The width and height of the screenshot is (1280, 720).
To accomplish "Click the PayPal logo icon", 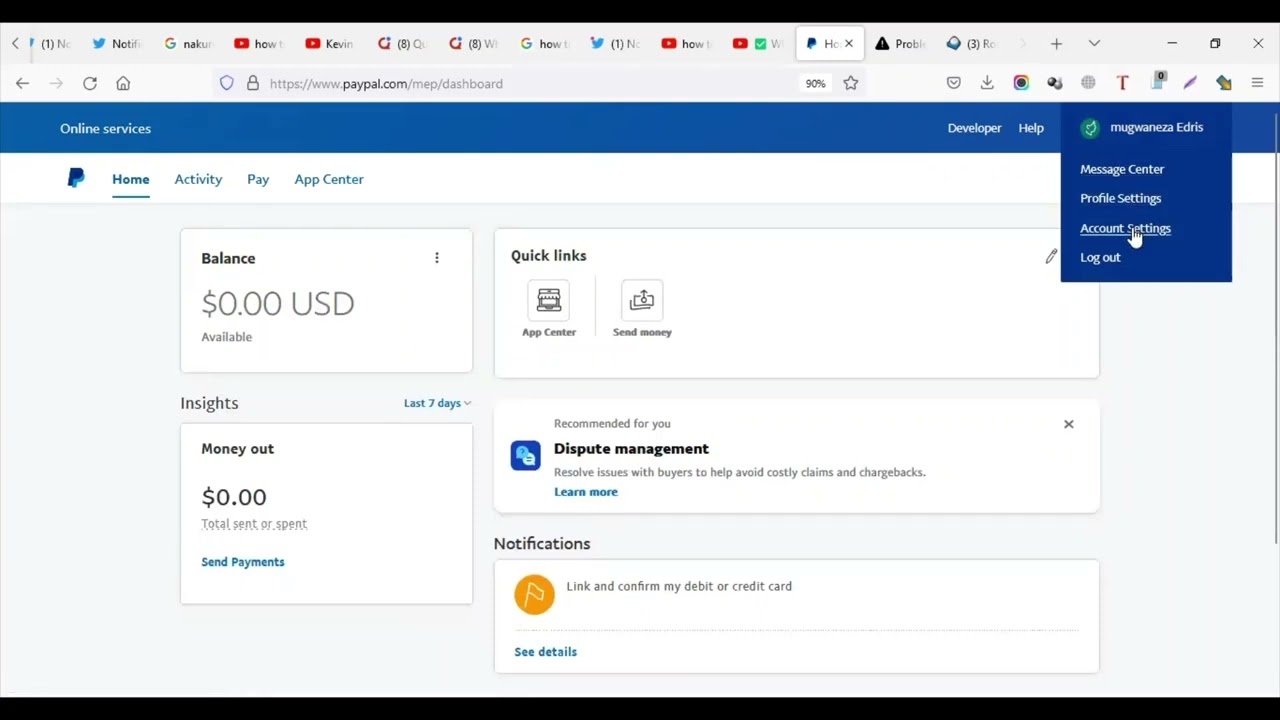I will 76,178.
